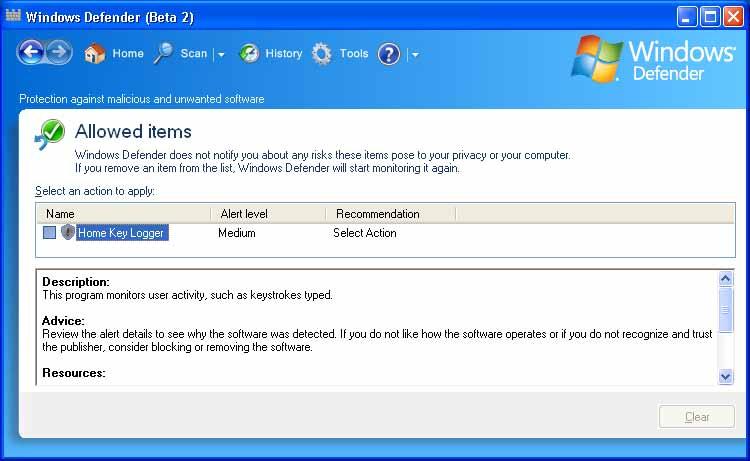Close the Windows Defender window
The width and height of the screenshot is (750, 461).
[733, 17]
